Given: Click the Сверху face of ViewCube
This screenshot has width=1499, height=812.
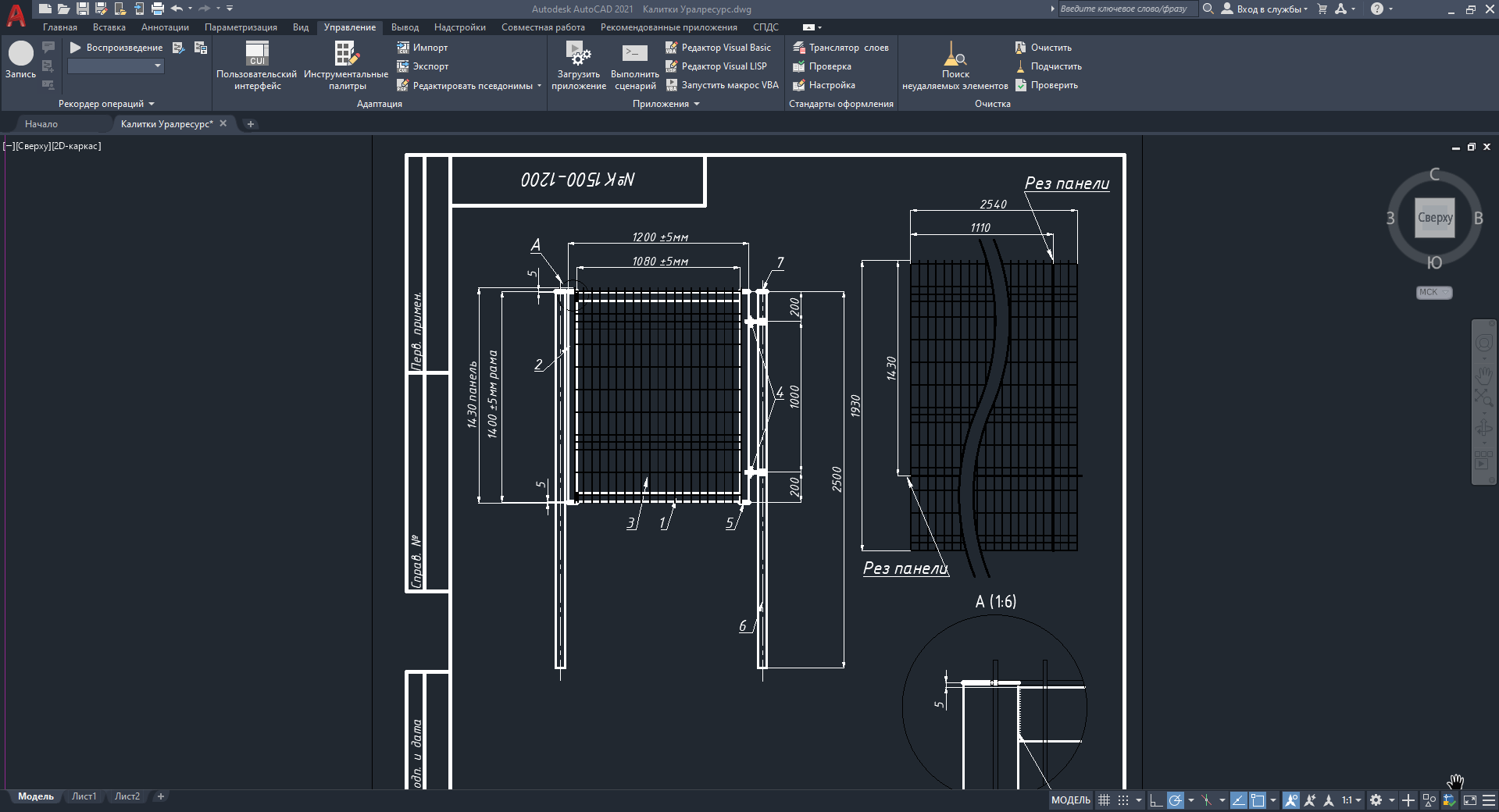Looking at the screenshot, I should pos(1435,218).
